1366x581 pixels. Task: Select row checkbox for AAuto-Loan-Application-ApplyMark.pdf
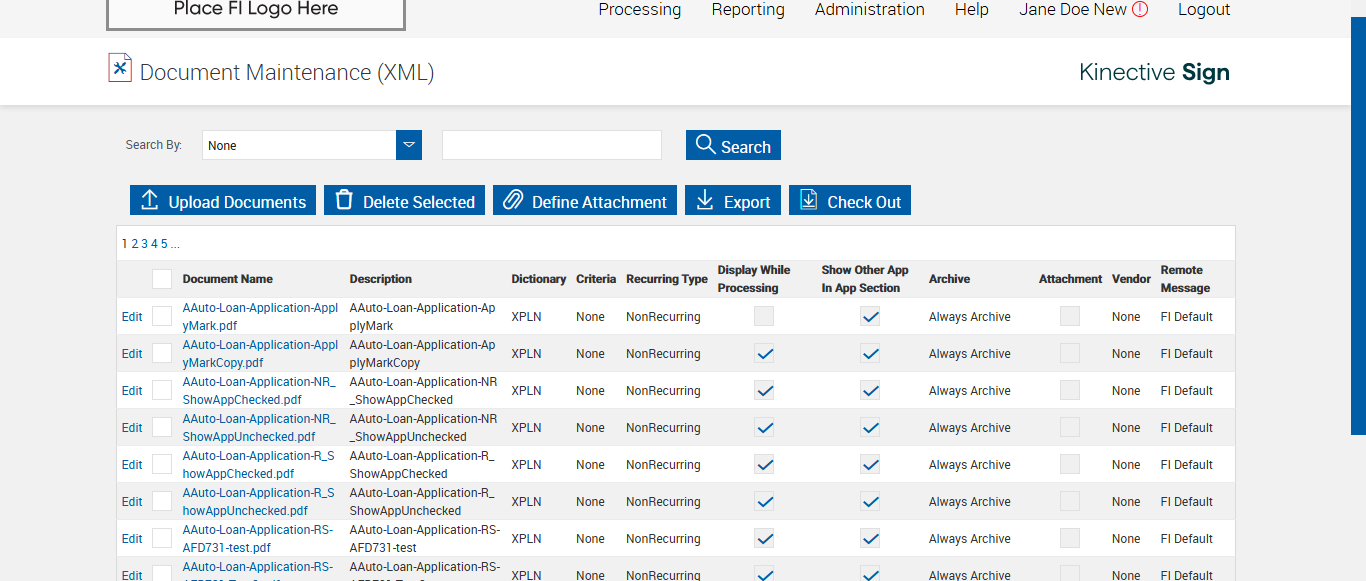pyautogui.click(x=162, y=317)
